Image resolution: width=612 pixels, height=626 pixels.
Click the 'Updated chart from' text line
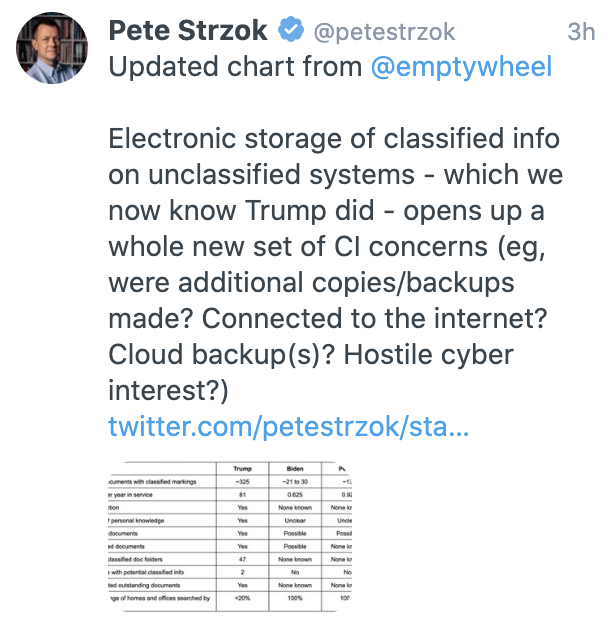[236, 66]
